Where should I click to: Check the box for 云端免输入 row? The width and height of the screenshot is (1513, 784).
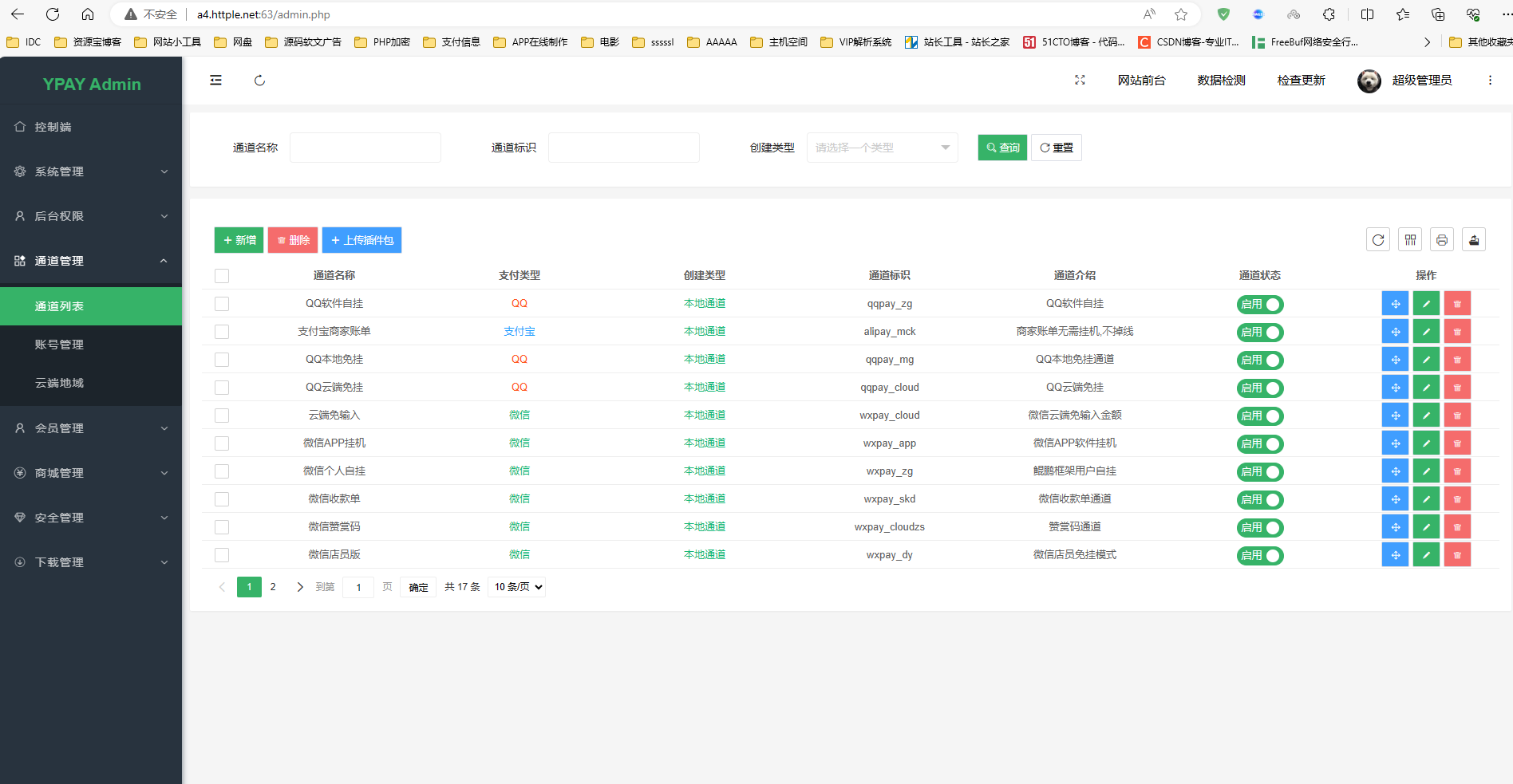[222, 416]
